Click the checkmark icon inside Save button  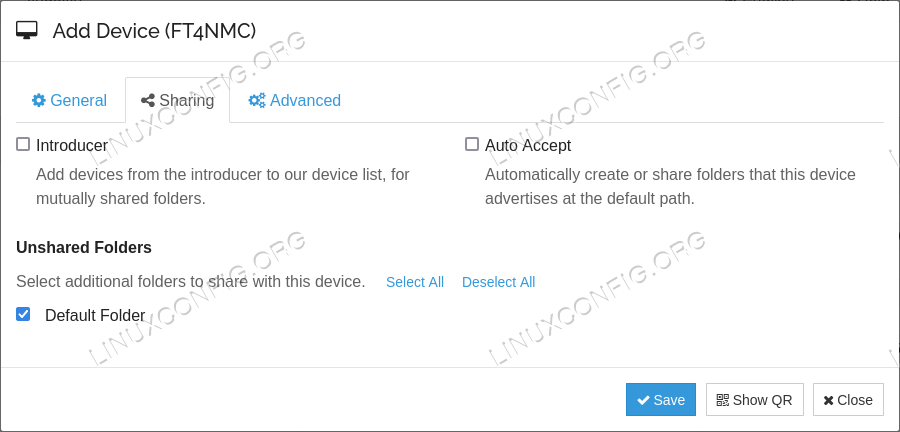pyautogui.click(x=644, y=400)
